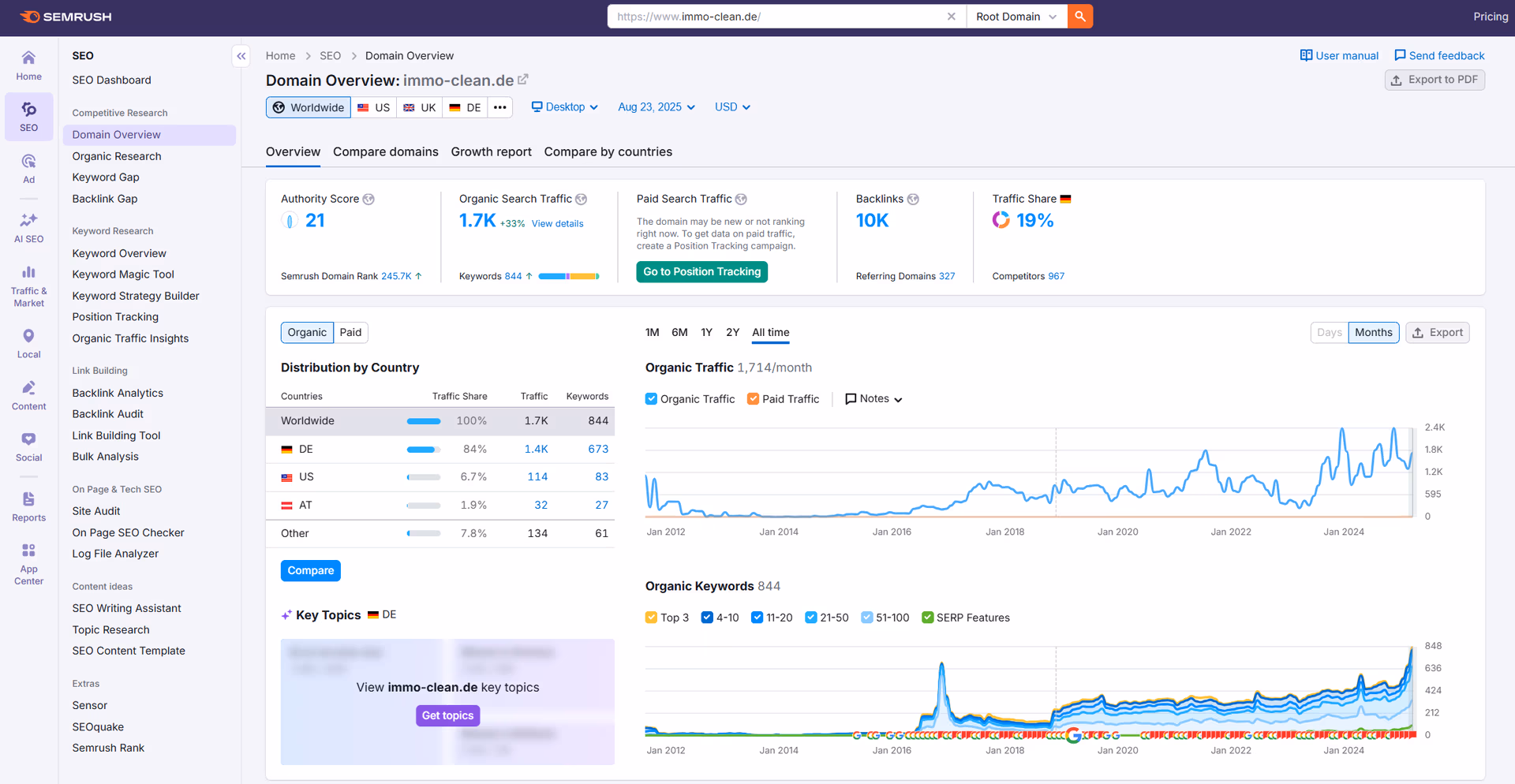Click the Organic Search Traffic info icon
This screenshot has width=1515, height=784.
[x=582, y=200]
